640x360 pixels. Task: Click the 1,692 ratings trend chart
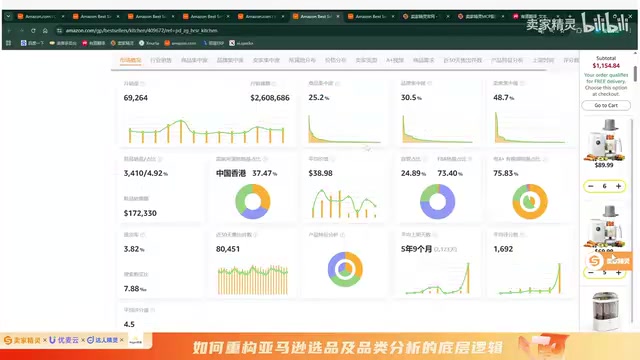click(x=530, y=278)
